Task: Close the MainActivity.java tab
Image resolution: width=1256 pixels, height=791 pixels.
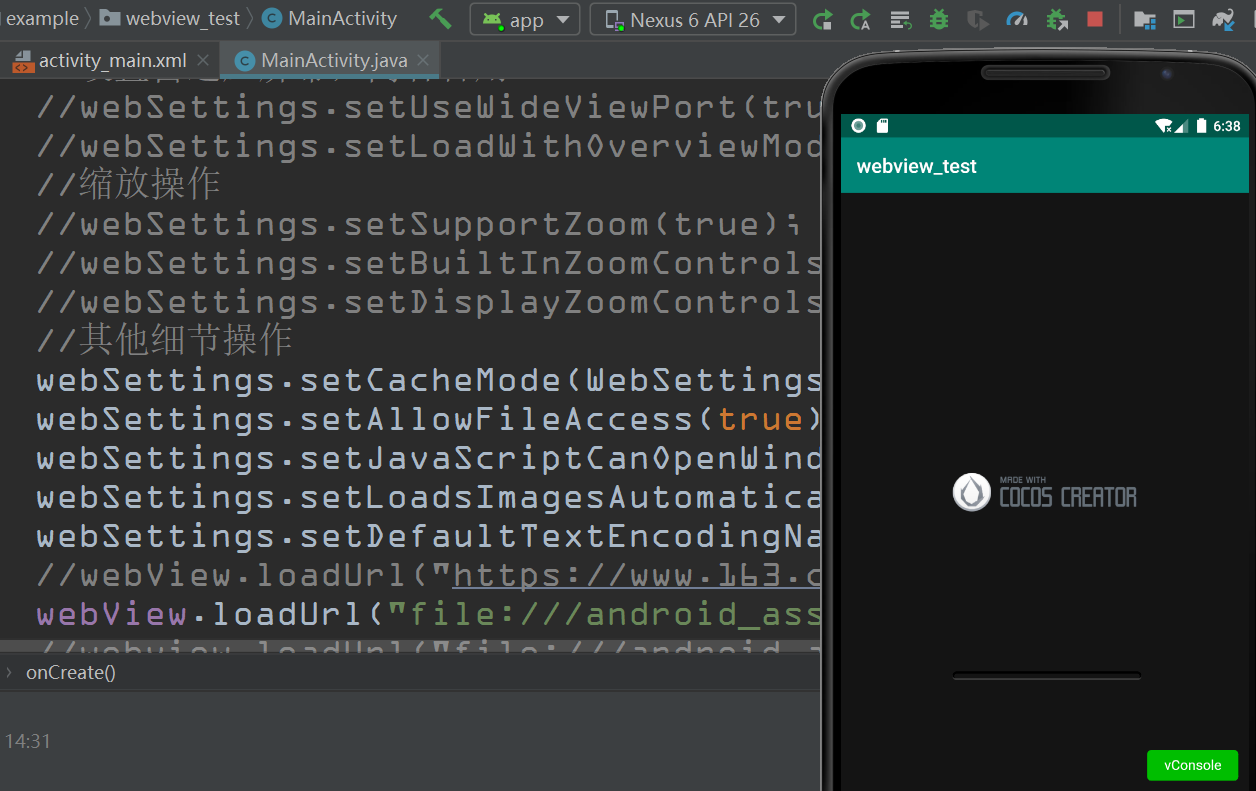Action: (423, 61)
